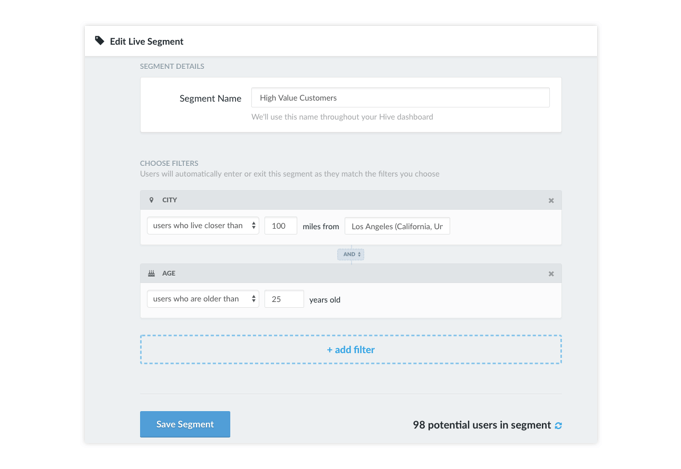Click the tag icon beside Edit Live Segment

[x=99, y=41]
